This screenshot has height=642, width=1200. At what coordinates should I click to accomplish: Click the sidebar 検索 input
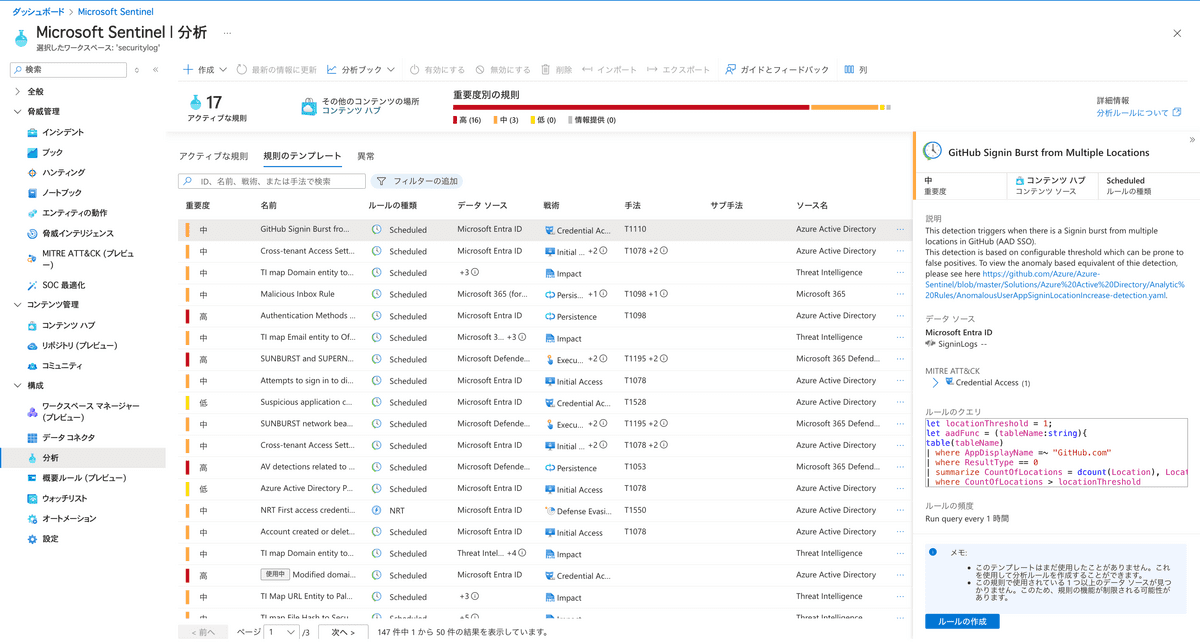69,70
